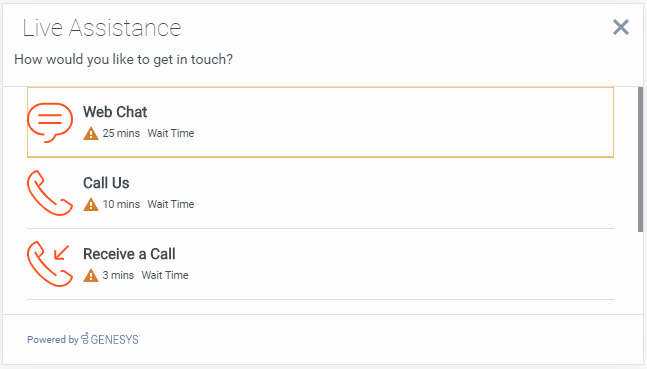
Task: Click the 25 mins Wait Time text
Action: pyautogui.click(x=148, y=133)
